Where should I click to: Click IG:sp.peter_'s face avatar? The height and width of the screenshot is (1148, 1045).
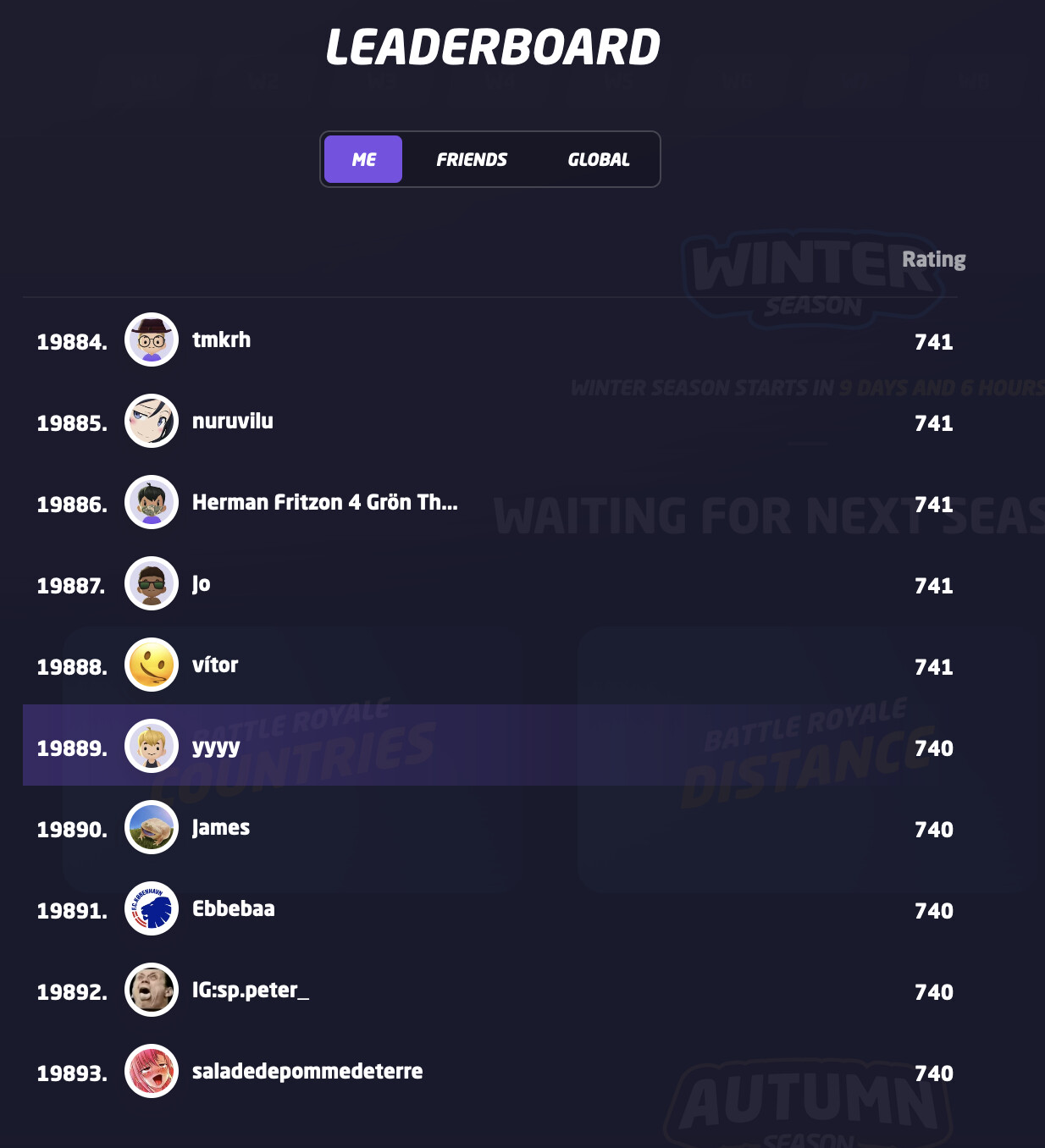point(152,990)
